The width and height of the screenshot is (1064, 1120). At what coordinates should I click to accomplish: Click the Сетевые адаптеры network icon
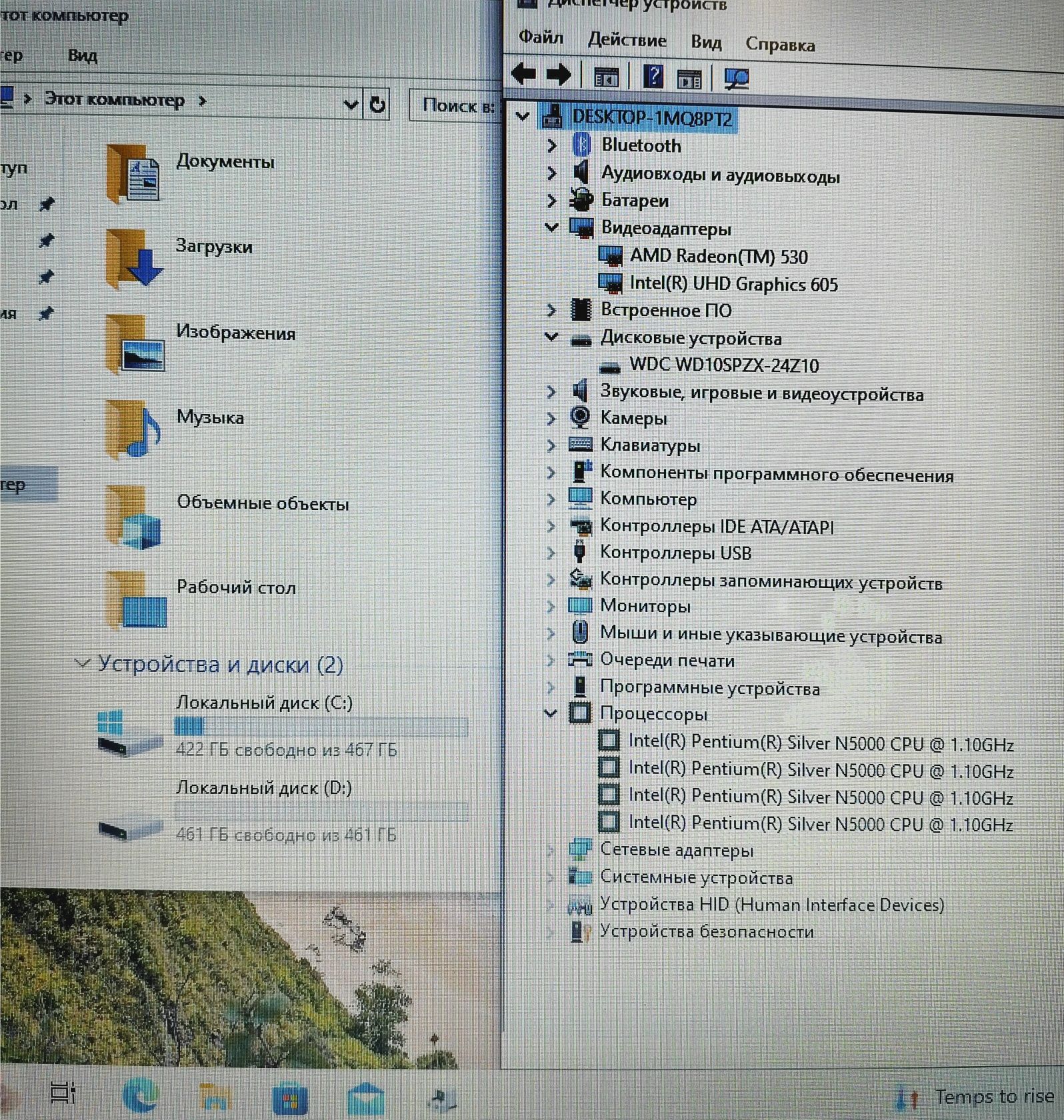(579, 849)
